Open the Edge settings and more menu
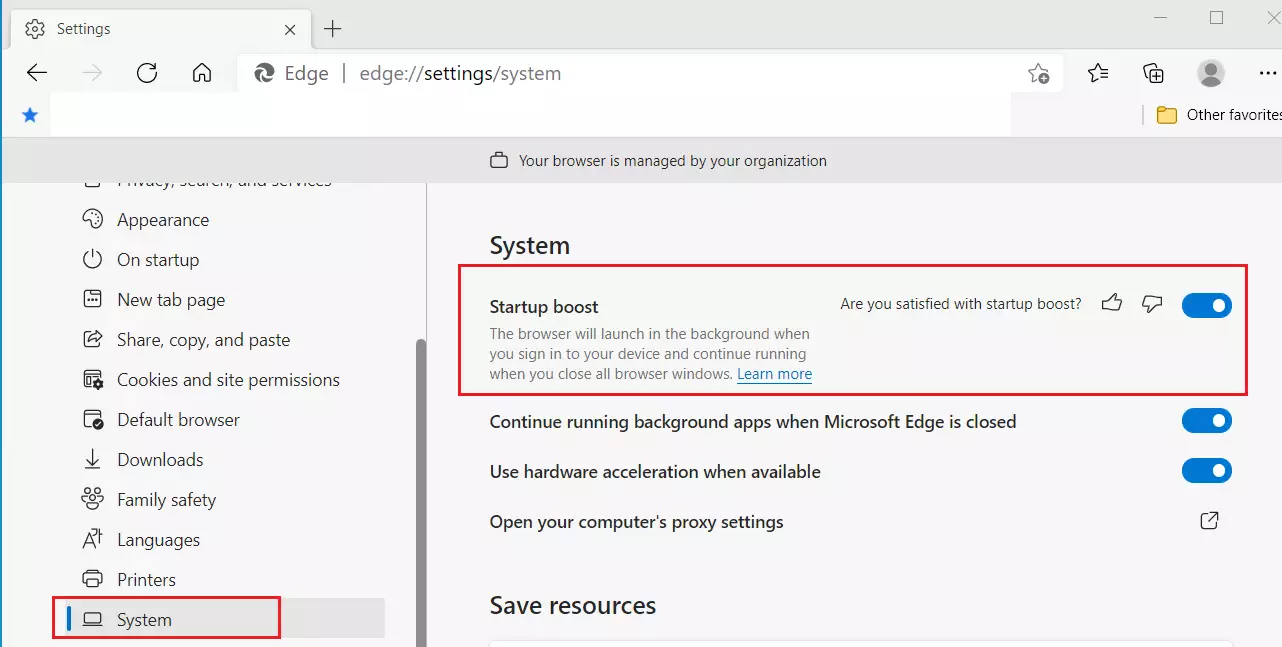 [x=1268, y=72]
